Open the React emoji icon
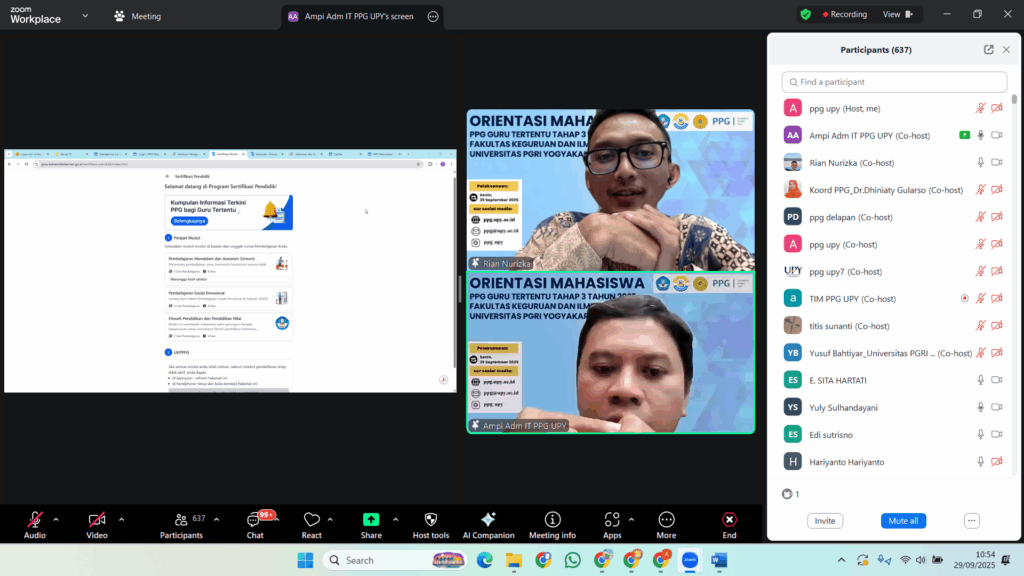This screenshot has height=576, width=1024. pos(311,520)
